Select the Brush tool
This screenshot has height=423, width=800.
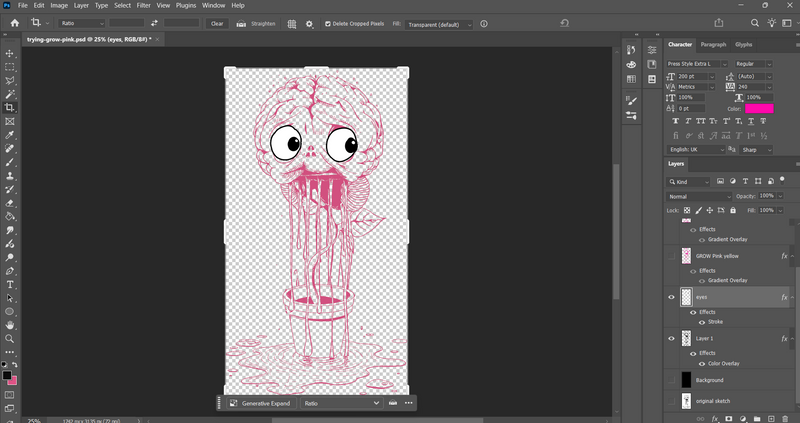tap(10, 162)
